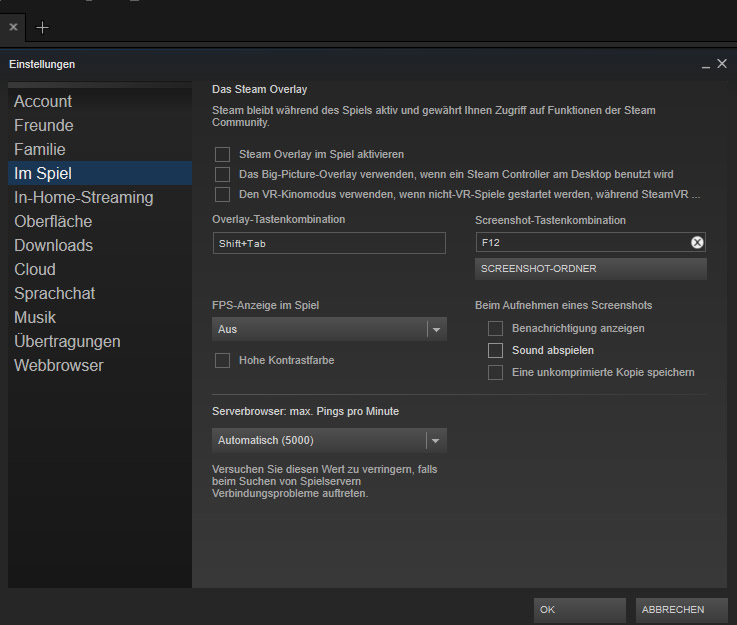Check Benachrichtigung anzeigen option
This screenshot has width=737, height=625.
pos(495,328)
